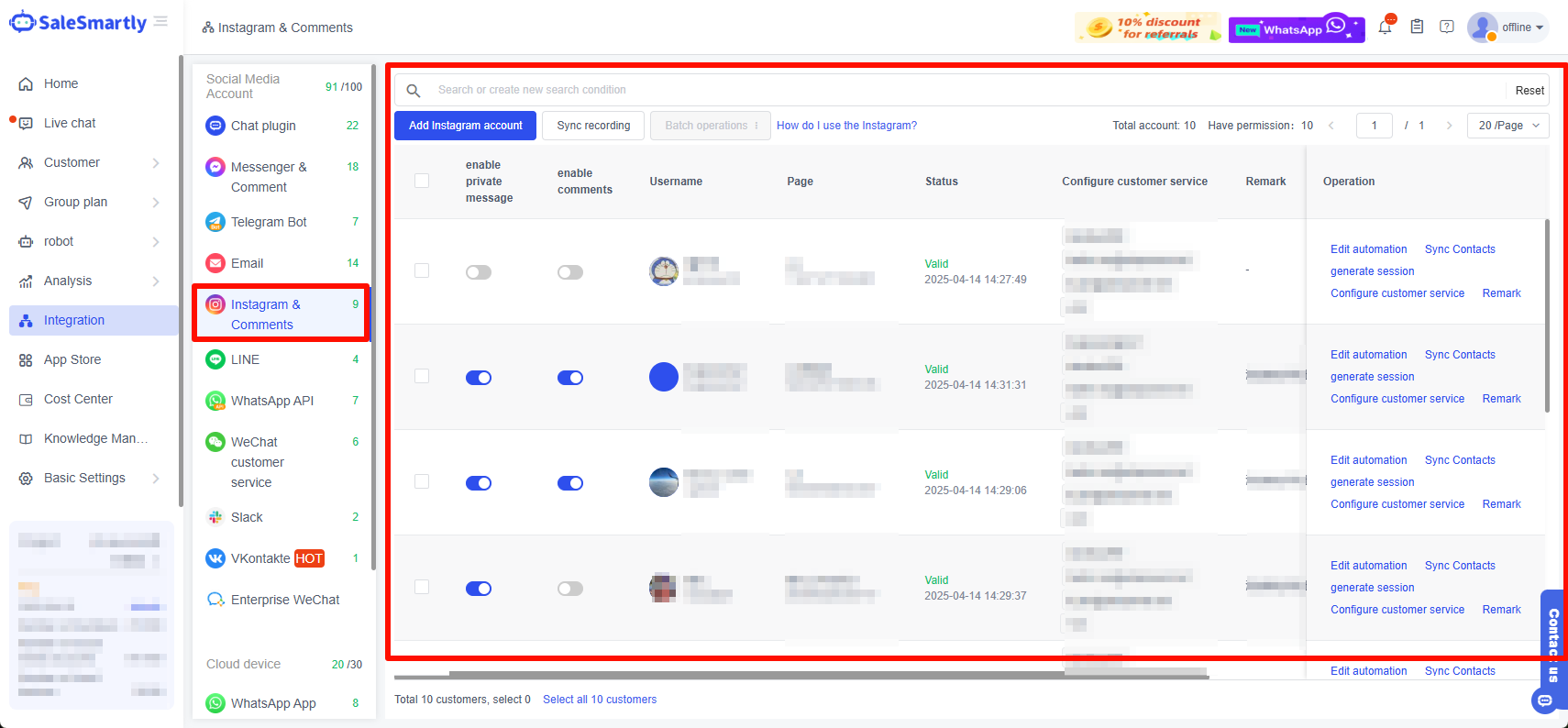Expand the offline status dropdown
The width and height of the screenshot is (1568, 728).
[1522, 28]
